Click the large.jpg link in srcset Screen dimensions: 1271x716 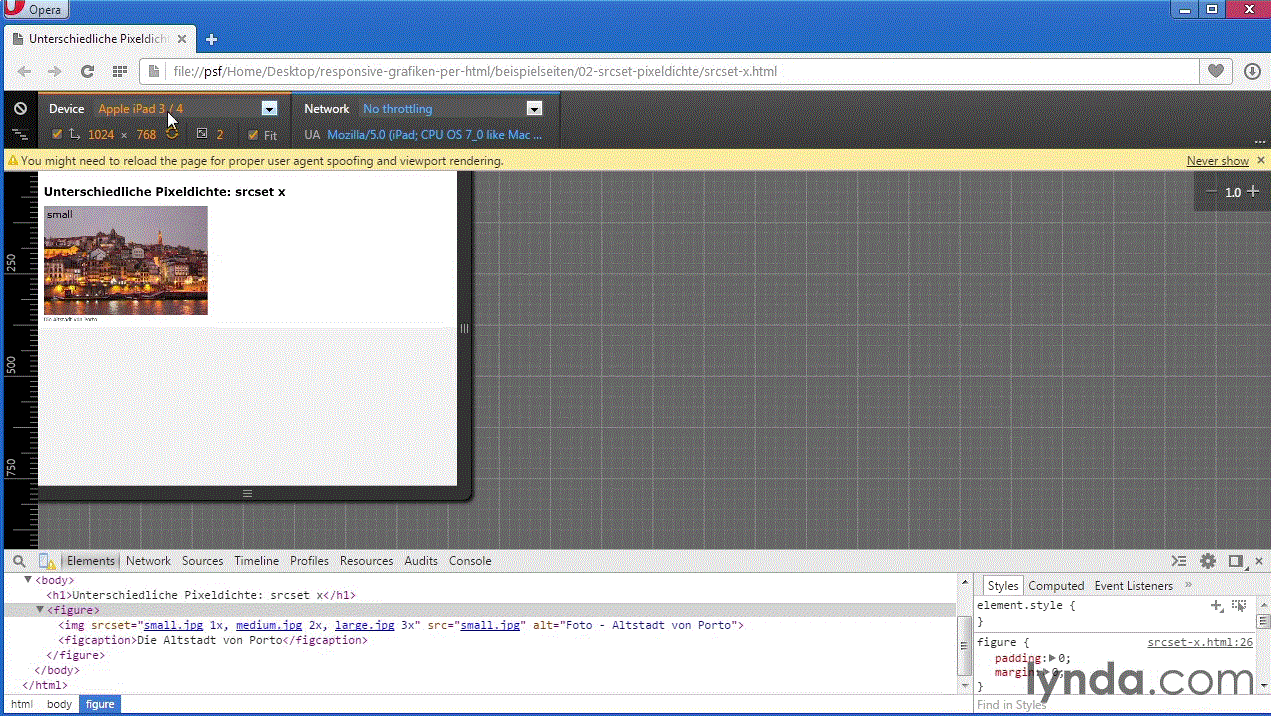(x=365, y=625)
